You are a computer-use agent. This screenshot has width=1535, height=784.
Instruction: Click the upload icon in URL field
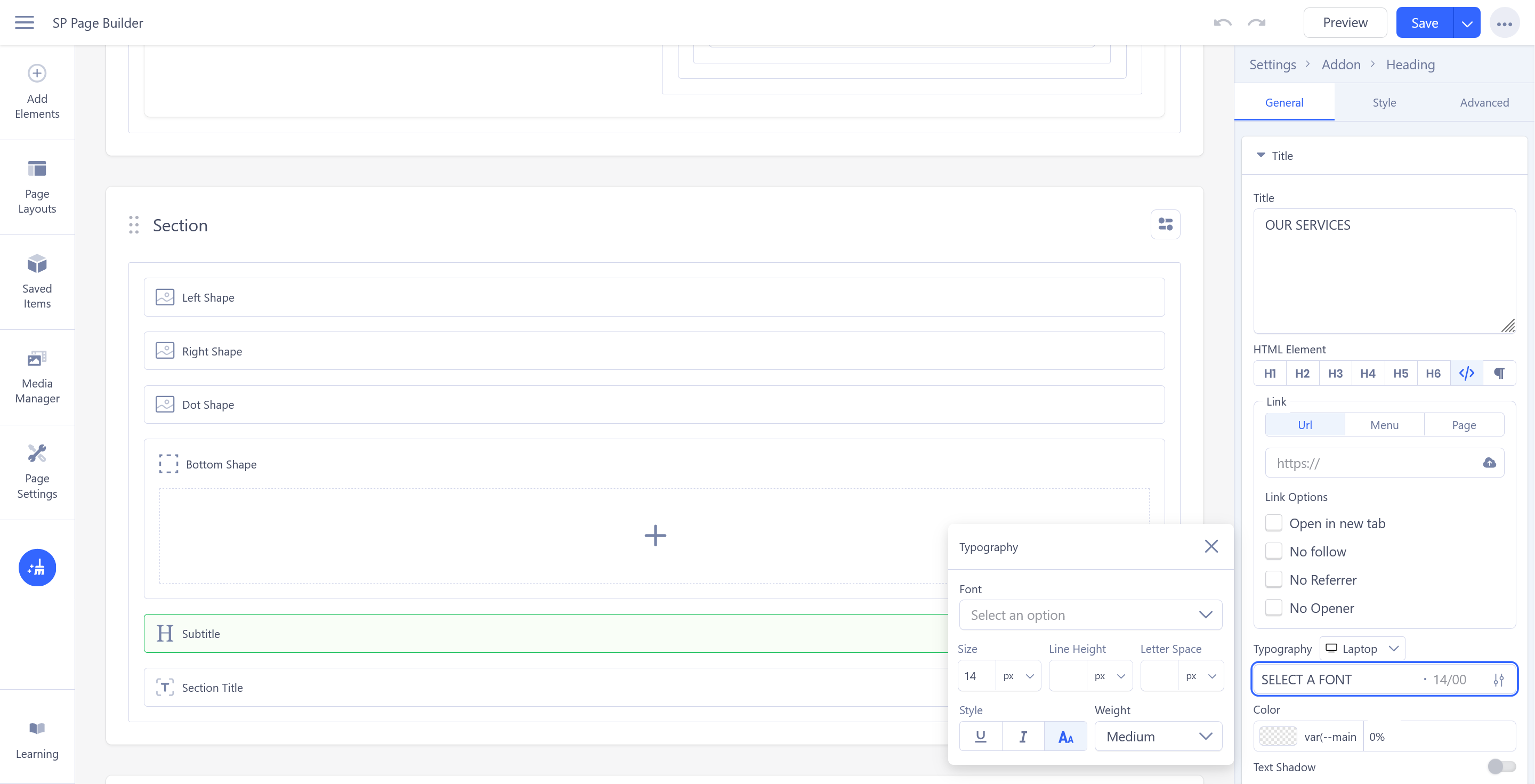click(1489, 463)
